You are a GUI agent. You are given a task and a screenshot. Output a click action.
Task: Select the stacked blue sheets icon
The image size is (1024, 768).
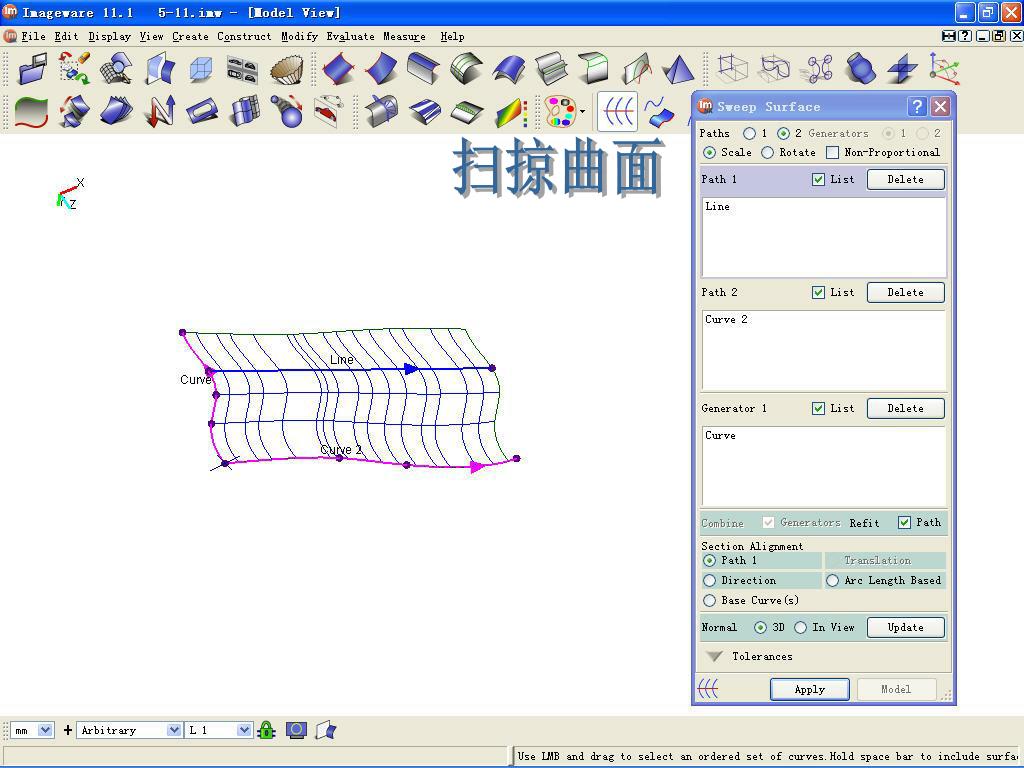click(116, 112)
